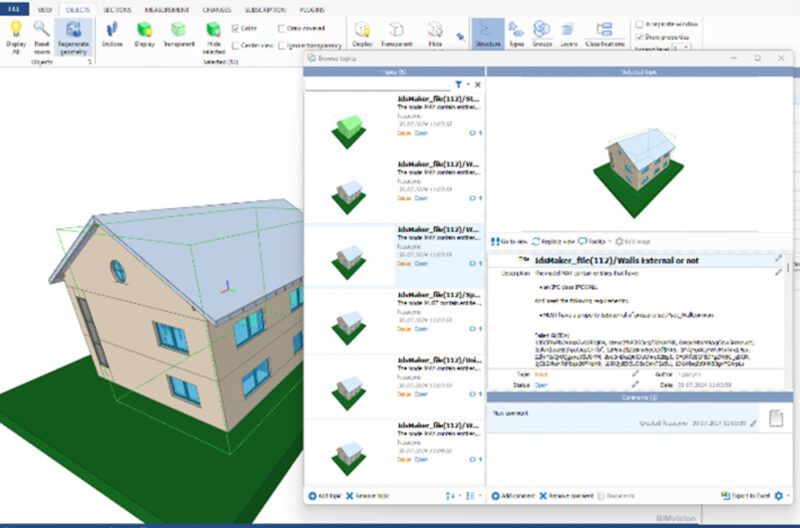This screenshot has width=800, height=528.
Task: Click the topic search input field
Action: [378, 85]
